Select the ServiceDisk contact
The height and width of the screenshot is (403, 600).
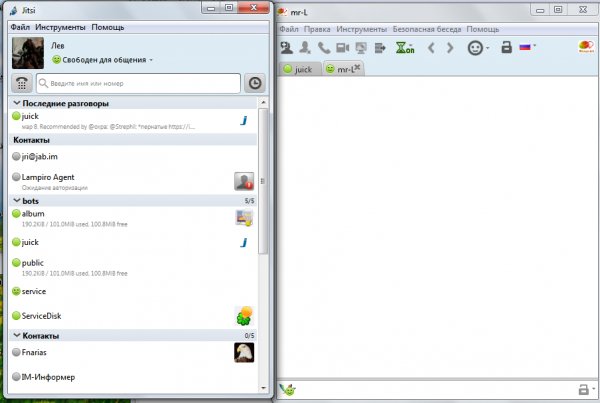pyautogui.click(x=132, y=316)
